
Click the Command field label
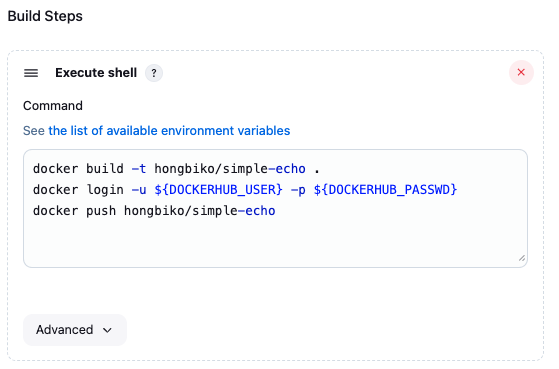[53, 106]
